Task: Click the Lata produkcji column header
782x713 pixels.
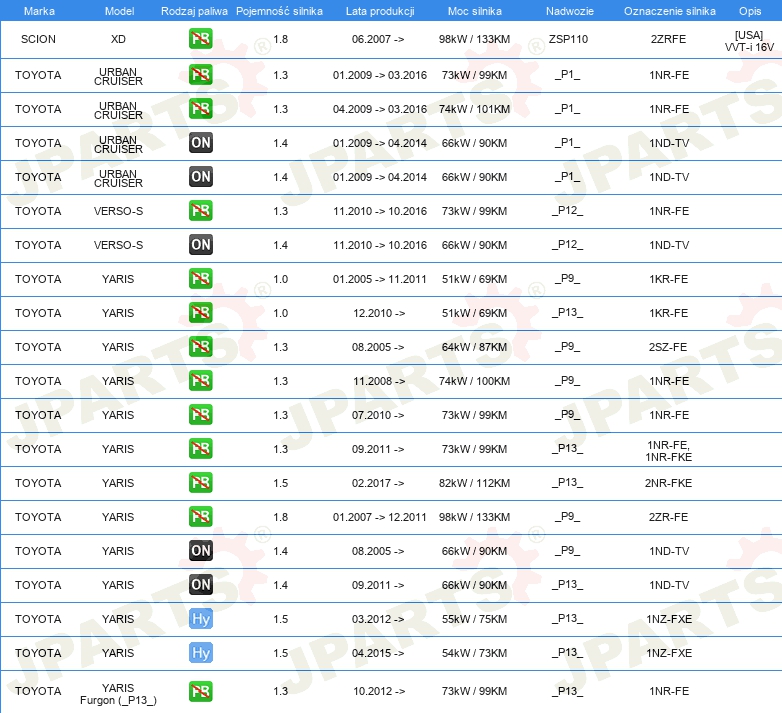Action: click(x=380, y=11)
